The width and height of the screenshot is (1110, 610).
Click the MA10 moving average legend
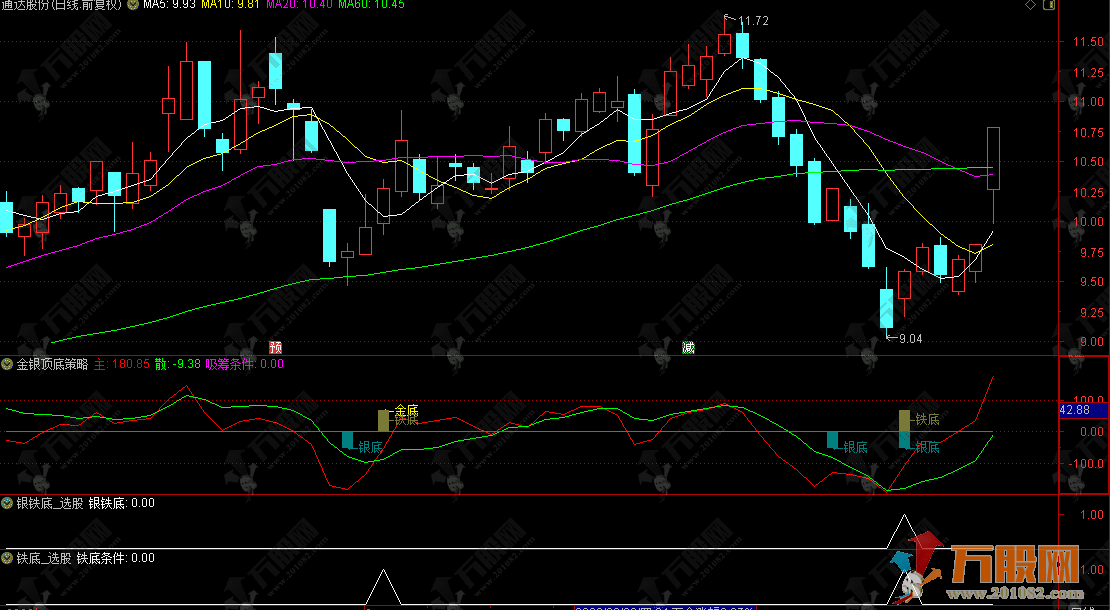(225, 5)
